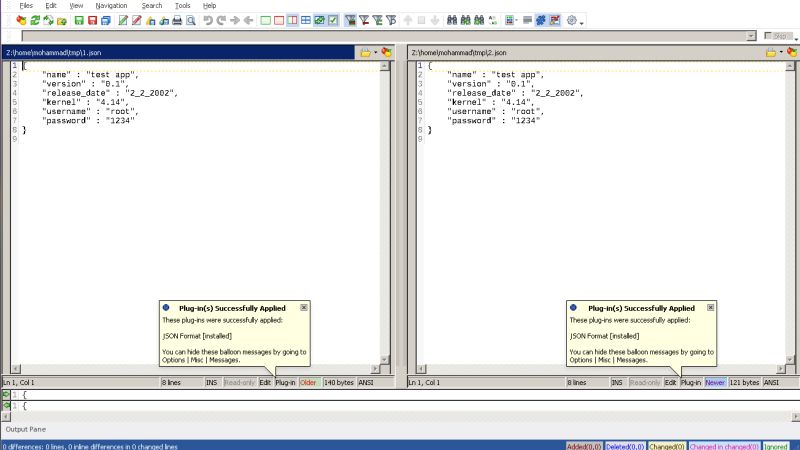Close the right Plug-in(s) Successfully Applied balloon
Viewport: 800px width, 450px height.
coord(711,307)
